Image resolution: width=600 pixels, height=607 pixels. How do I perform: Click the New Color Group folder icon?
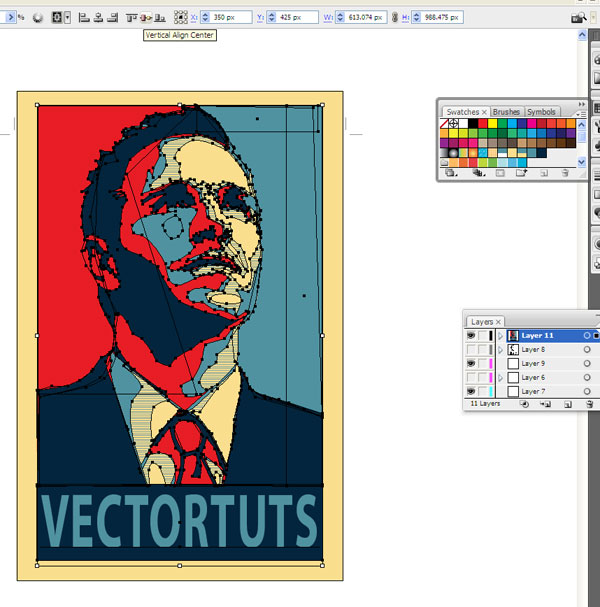point(522,173)
